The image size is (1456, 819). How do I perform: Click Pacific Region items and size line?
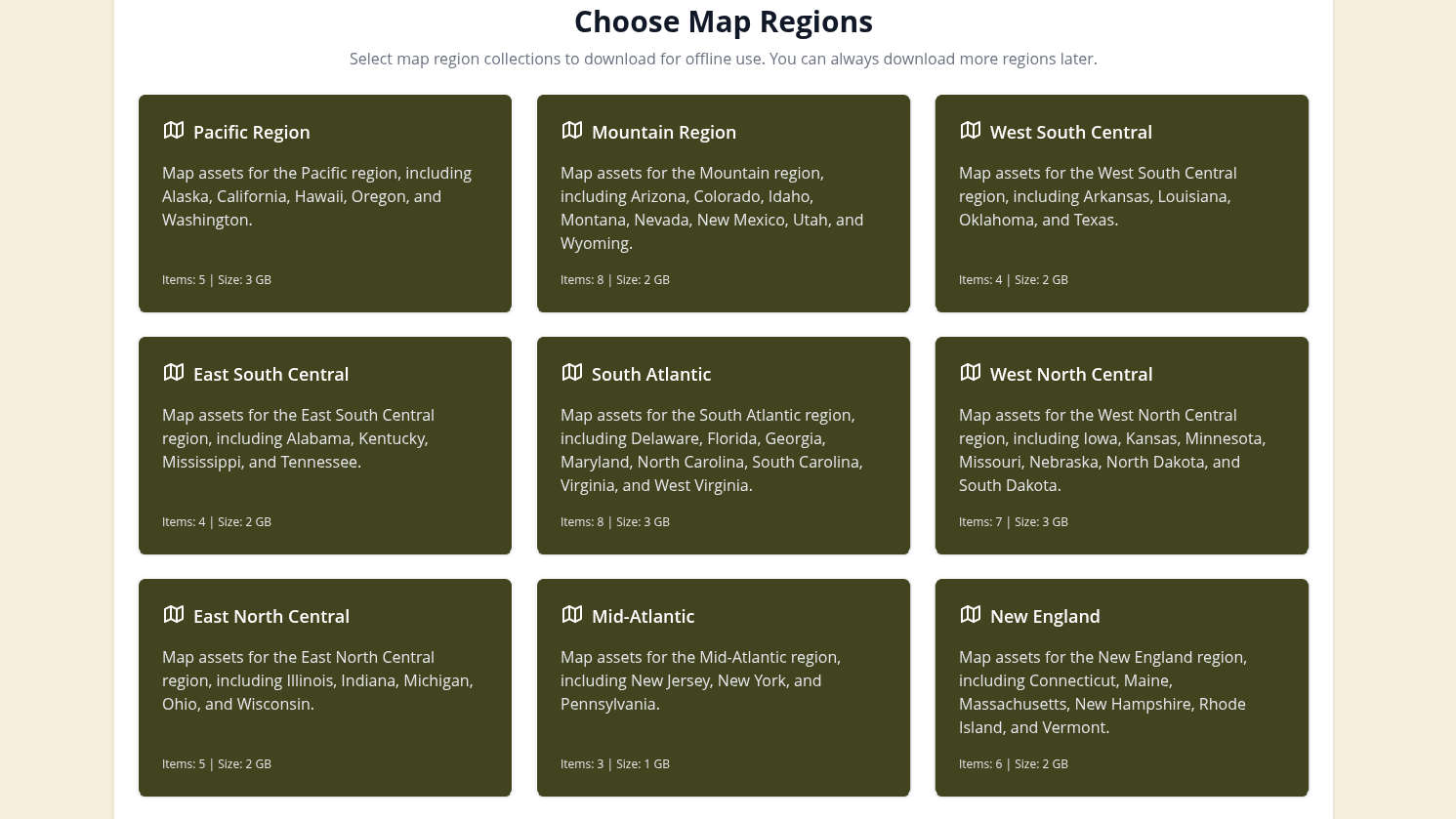pyautogui.click(x=216, y=280)
